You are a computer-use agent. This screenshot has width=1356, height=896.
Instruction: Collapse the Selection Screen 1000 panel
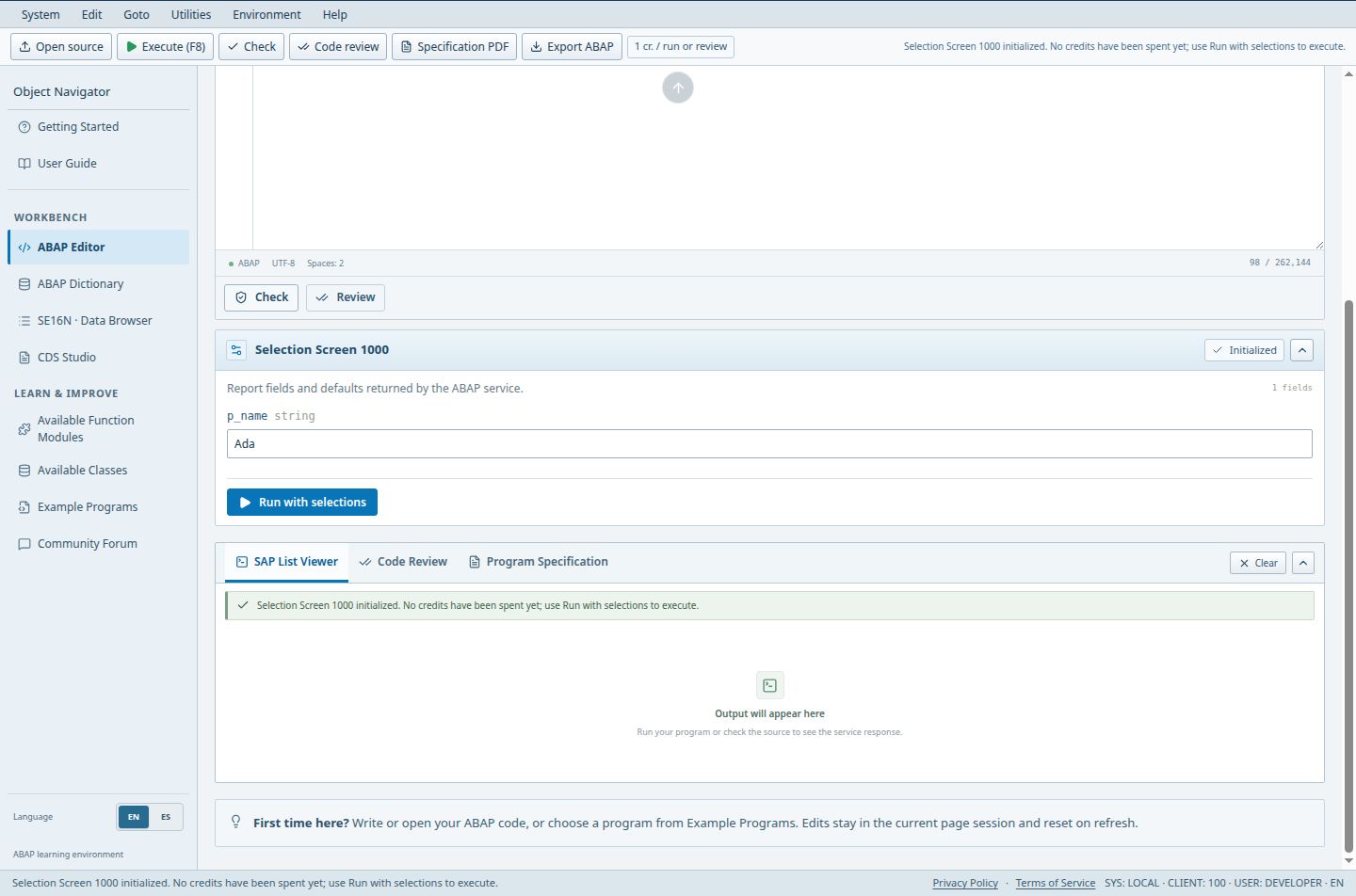(x=1301, y=350)
